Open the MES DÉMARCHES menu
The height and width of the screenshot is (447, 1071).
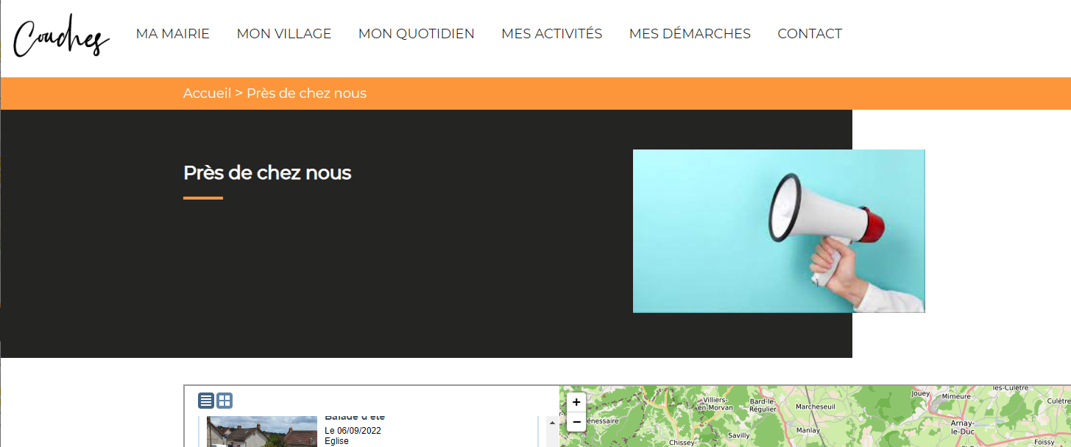(x=690, y=33)
